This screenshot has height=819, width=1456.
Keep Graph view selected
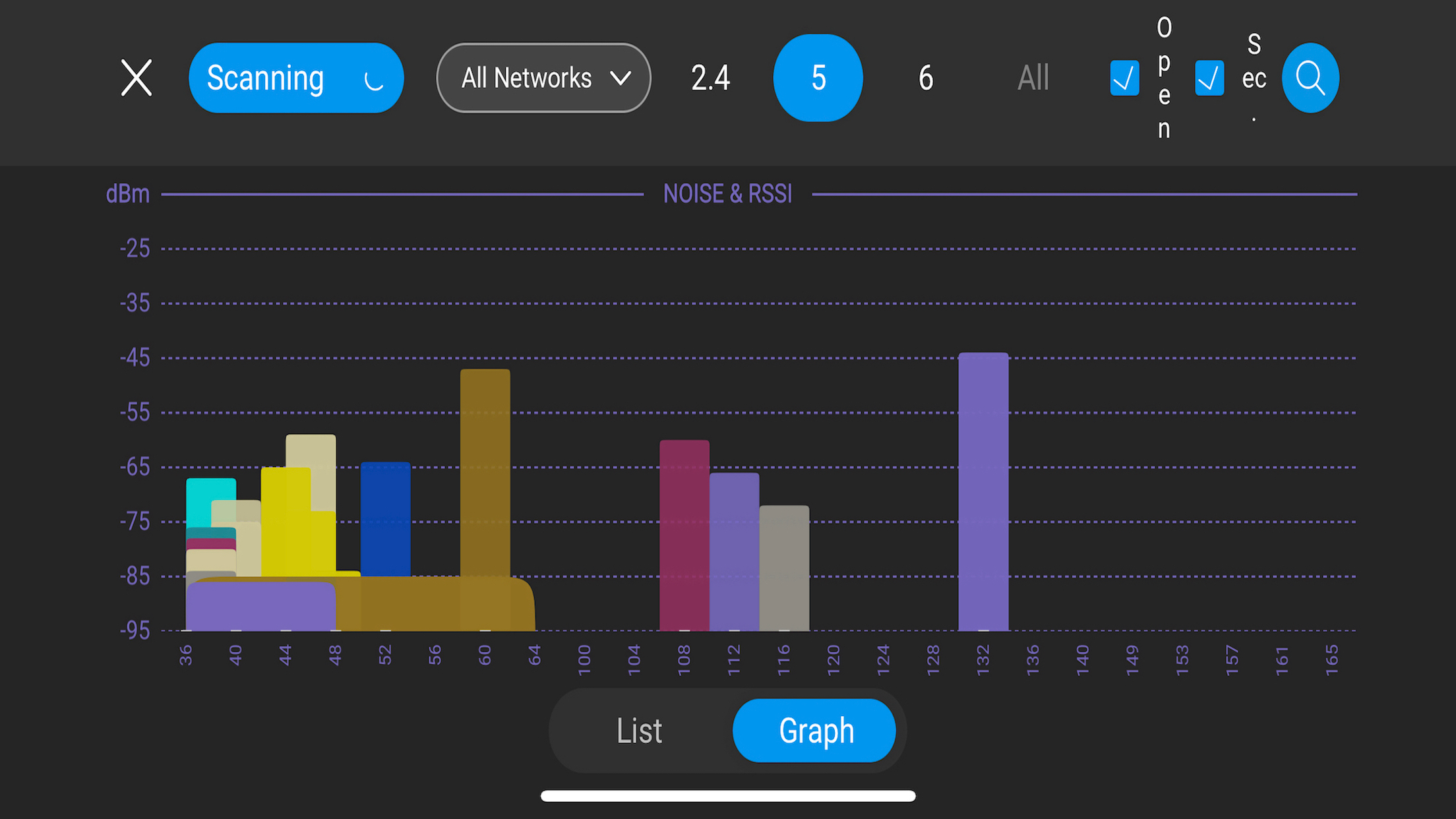(x=814, y=731)
